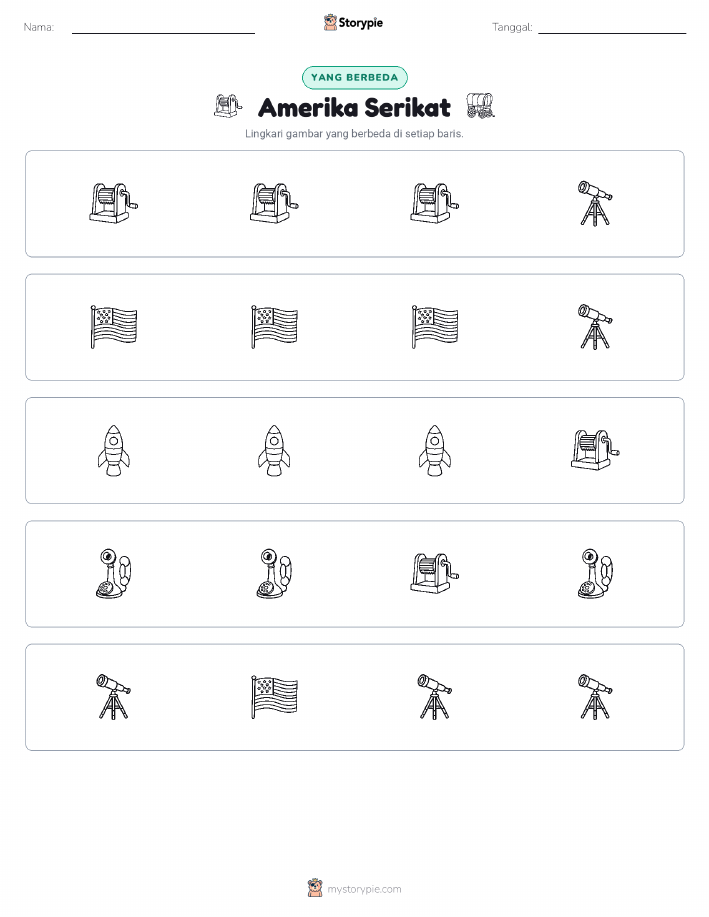Select the pencil sharpener among the telephones
The image size is (709, 917).
[x=435, y=574]
